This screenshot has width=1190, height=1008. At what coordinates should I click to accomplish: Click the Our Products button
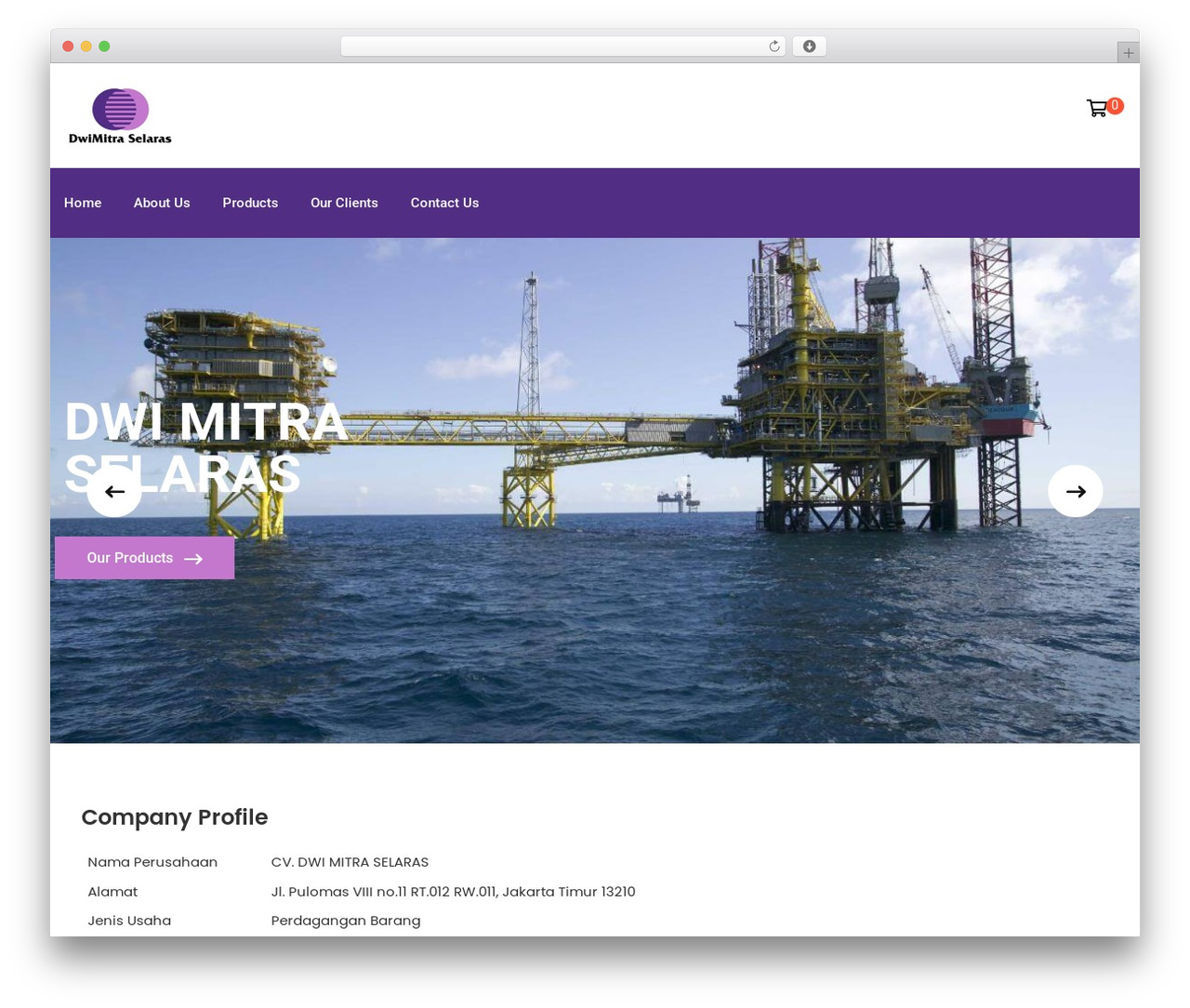(144, 558)
